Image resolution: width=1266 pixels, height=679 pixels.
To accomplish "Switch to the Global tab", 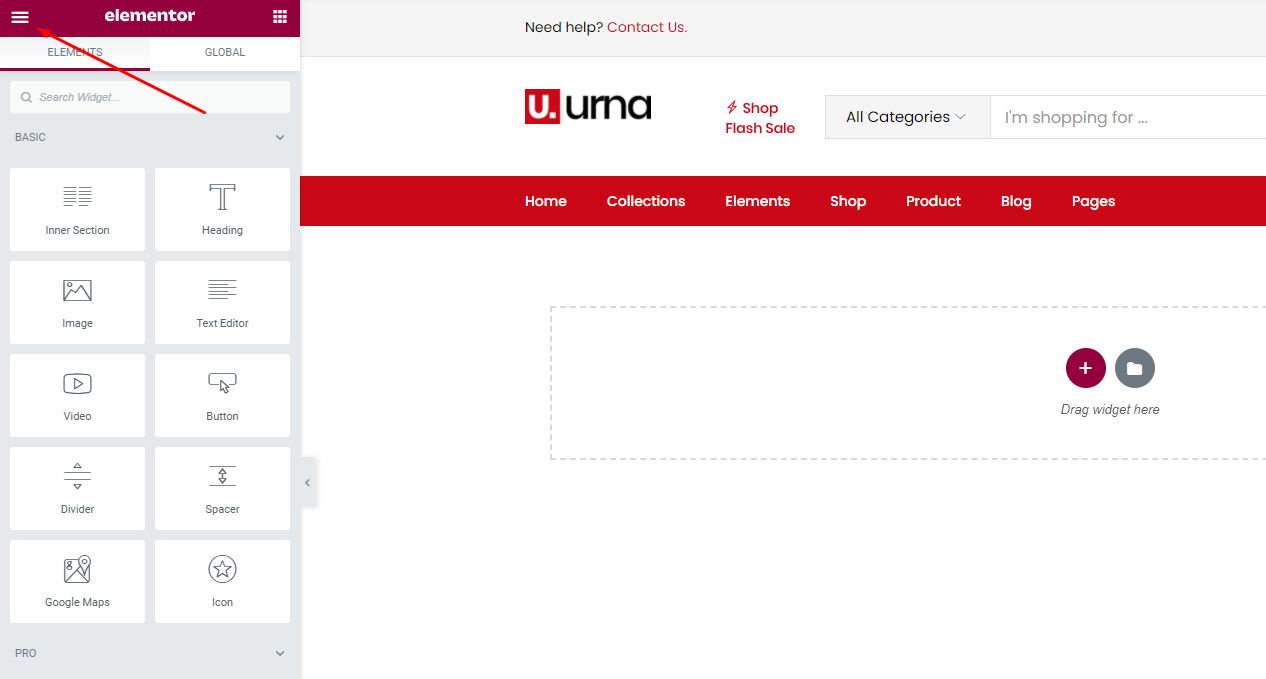I will [x=225, y=52].
